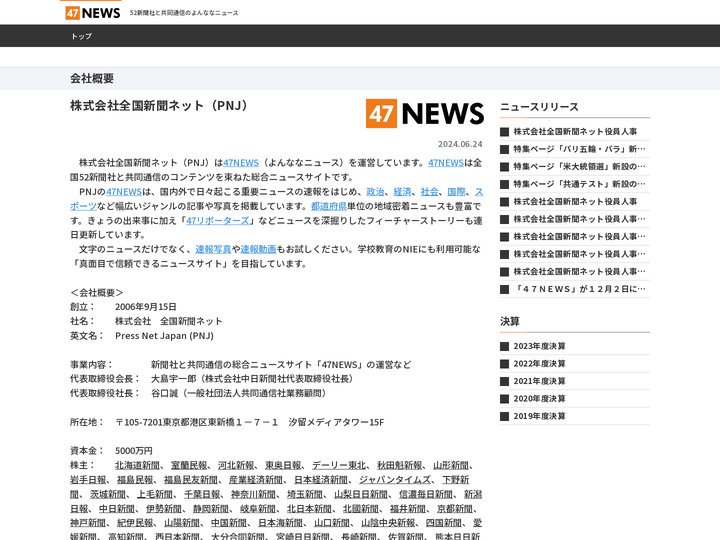This screenshot has height=540, width=720.
Task: Follow the 47NEWS link right after PNJの
Action: click(124, 191)
